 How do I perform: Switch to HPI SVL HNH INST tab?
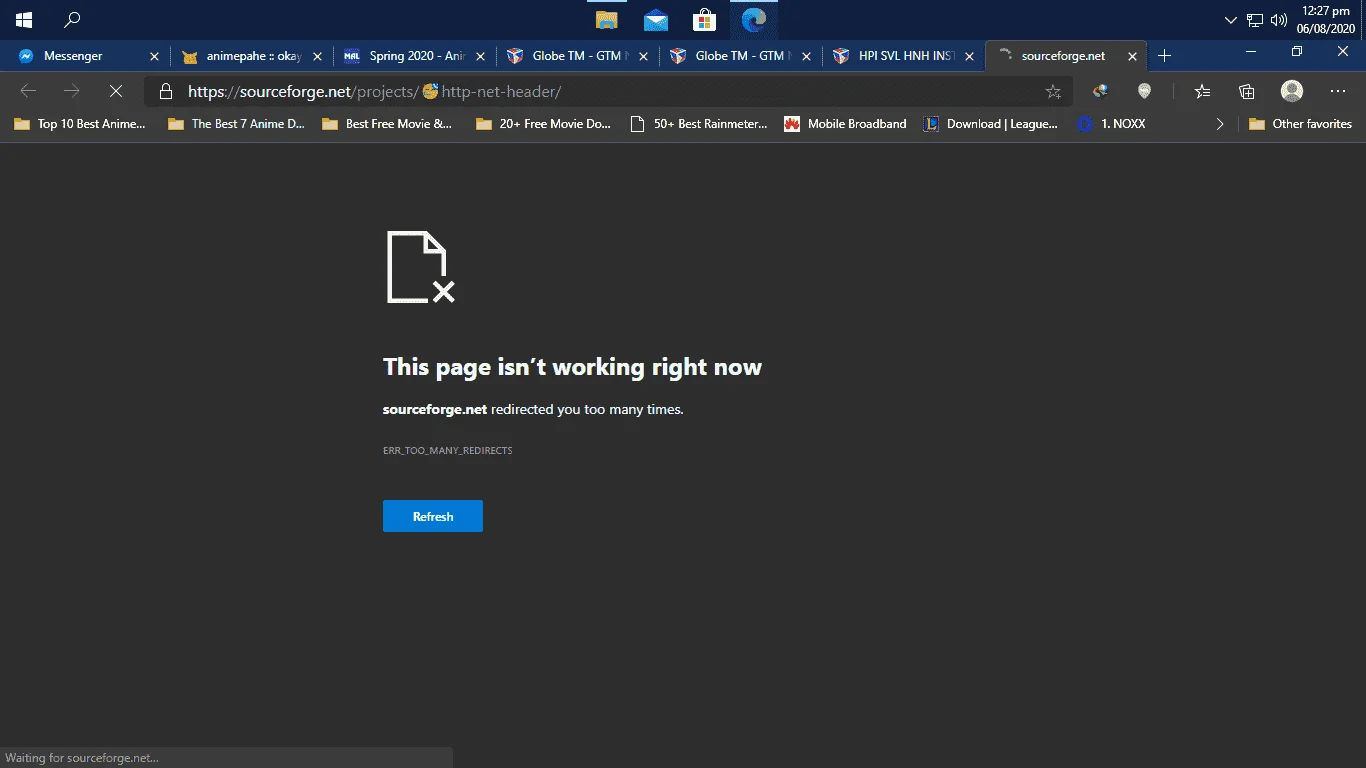coord(905,56)
